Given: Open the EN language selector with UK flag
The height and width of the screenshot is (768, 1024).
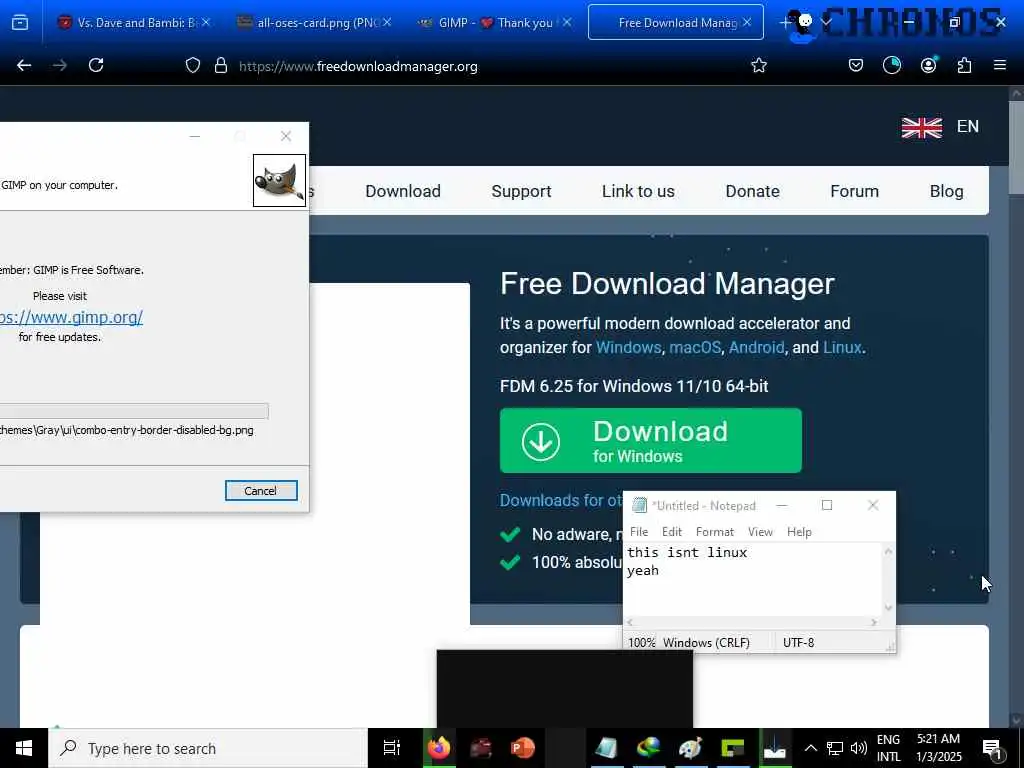Looking at the screenshot, I should (940, 127).
